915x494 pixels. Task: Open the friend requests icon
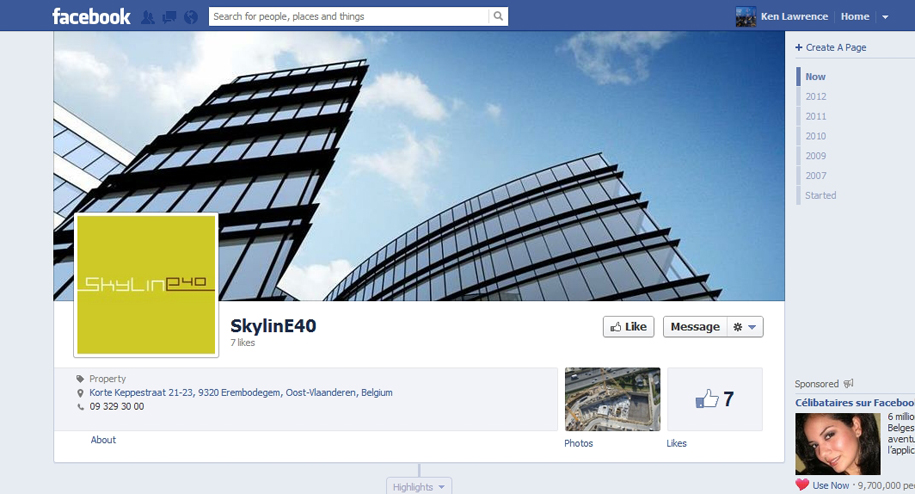point(148,17)
